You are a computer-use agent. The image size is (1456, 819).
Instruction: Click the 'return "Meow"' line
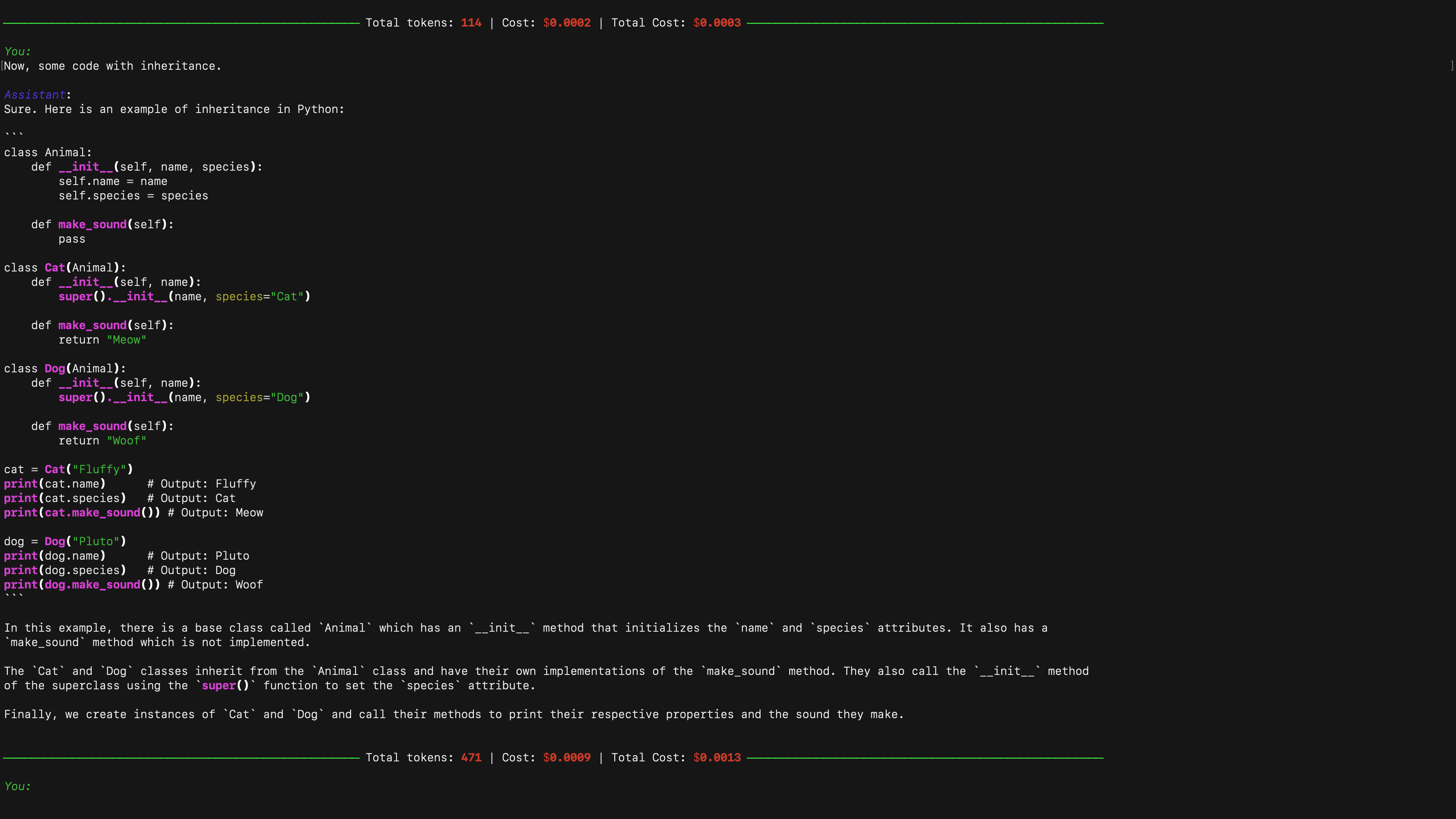click(102, 340)
